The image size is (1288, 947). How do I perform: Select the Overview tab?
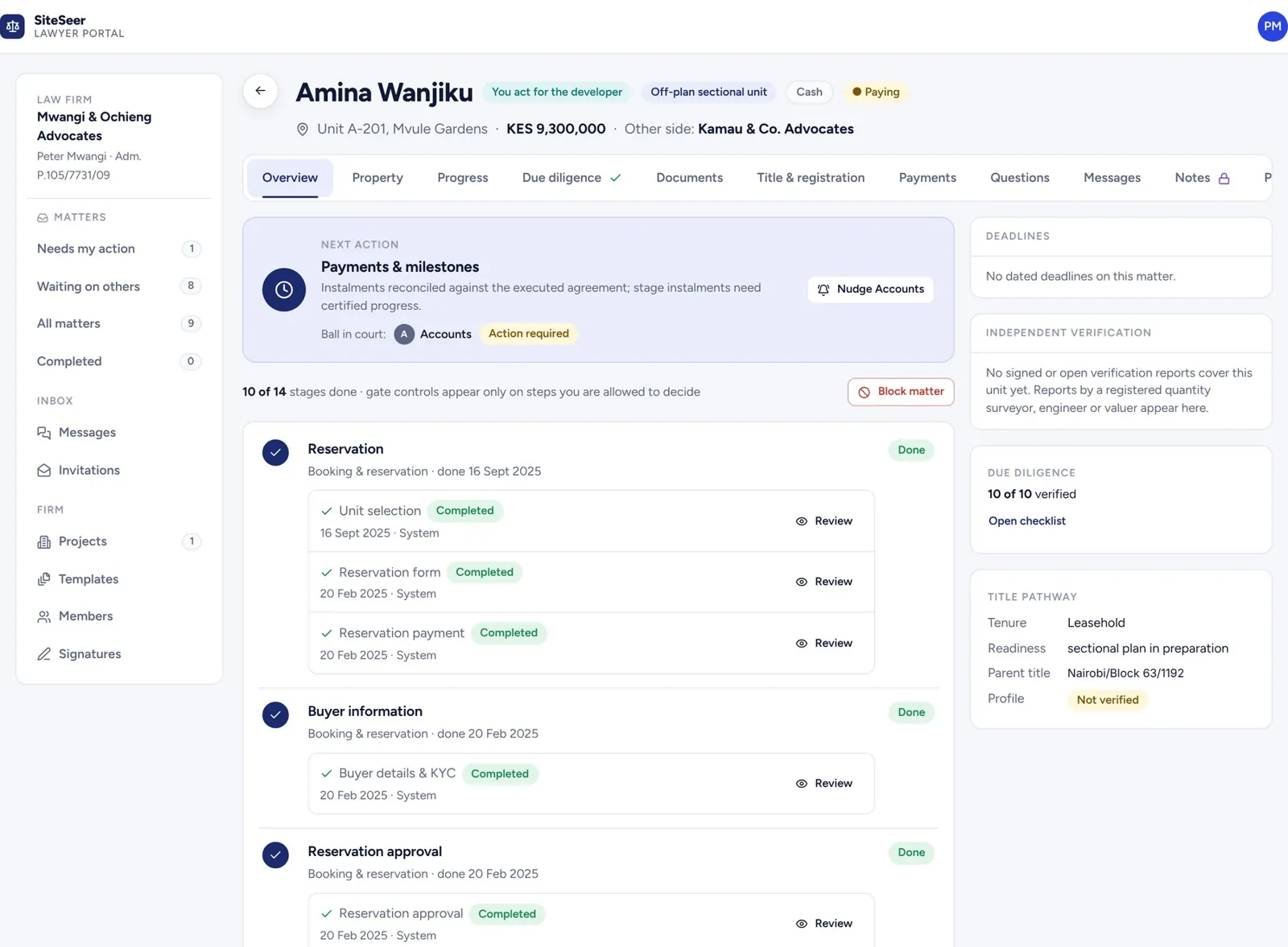[x=290, y=178]
